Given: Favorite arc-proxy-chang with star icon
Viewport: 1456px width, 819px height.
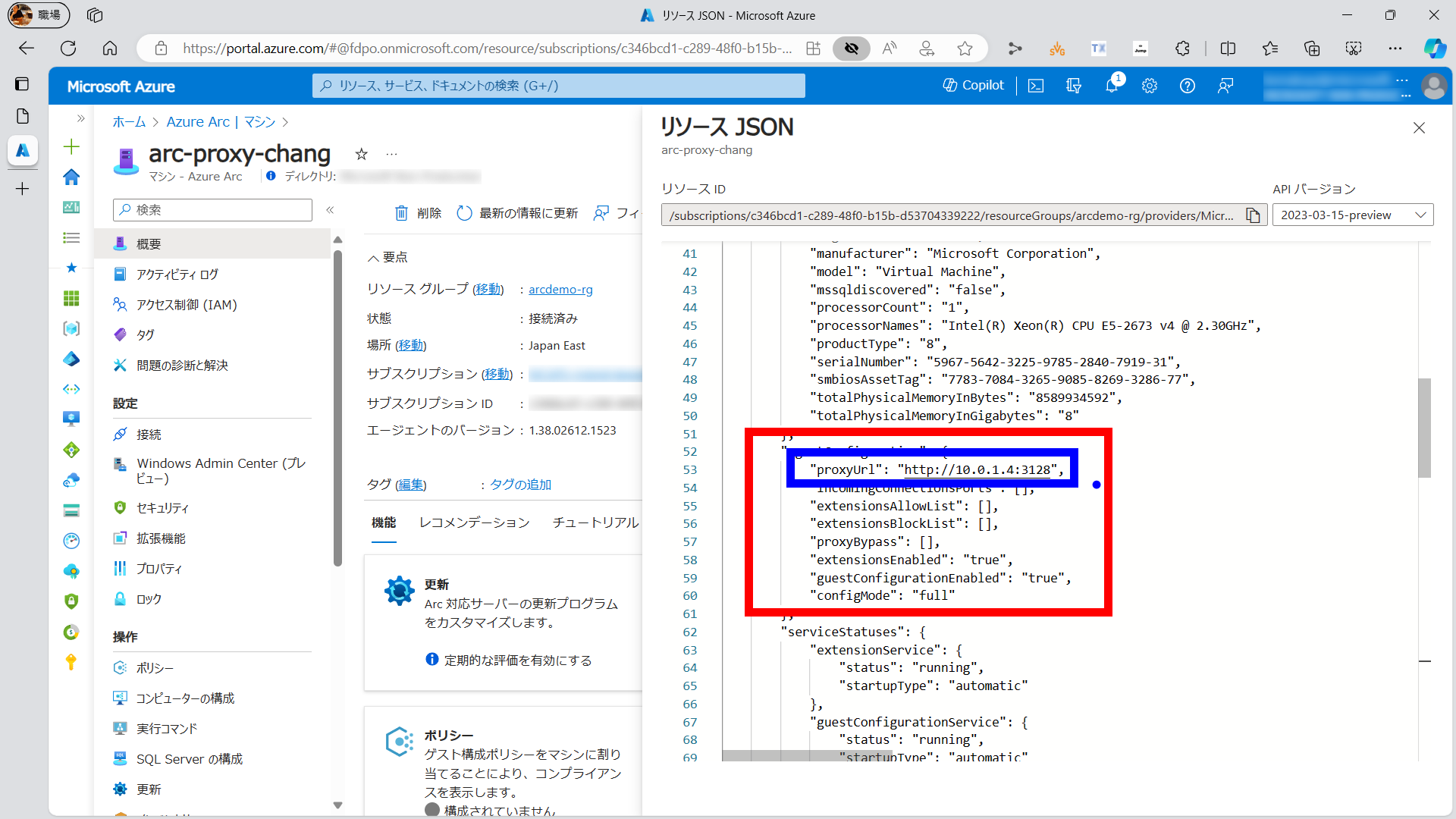Looking at the screenshot, I should [362, 155].
